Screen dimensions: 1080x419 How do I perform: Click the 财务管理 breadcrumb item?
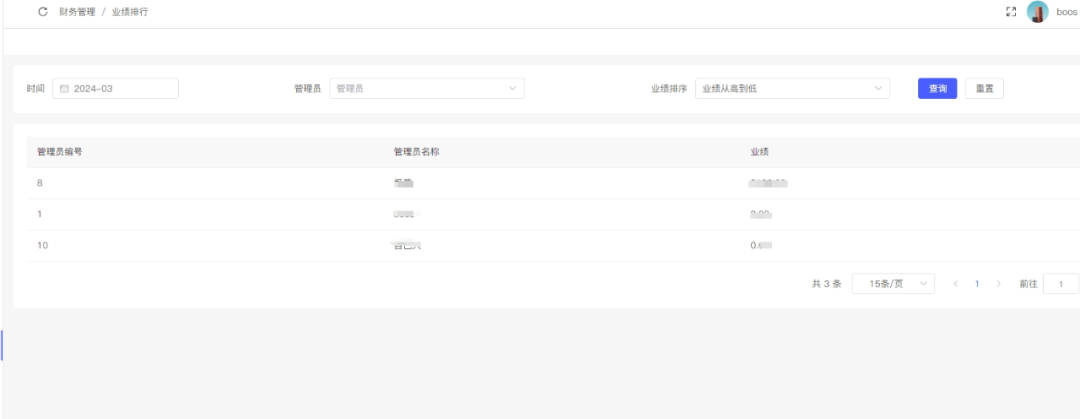[77, 12]
